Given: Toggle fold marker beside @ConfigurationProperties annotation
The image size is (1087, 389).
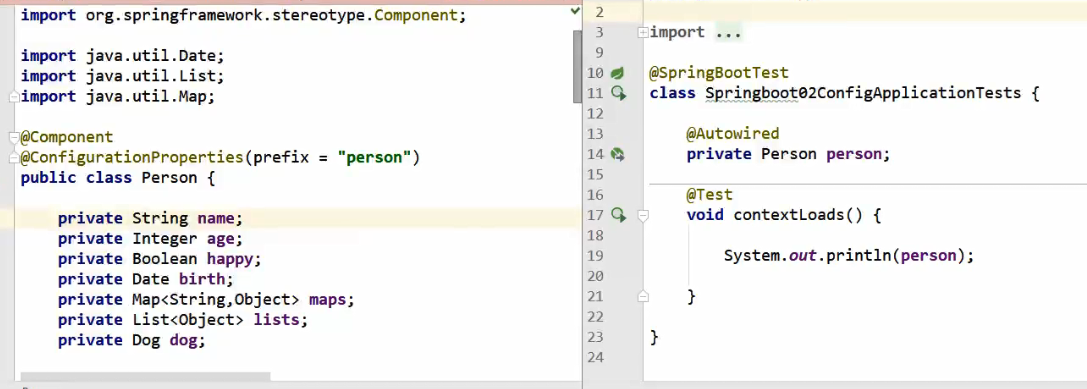Looking at the screenshot, I should tap(14, 158).
